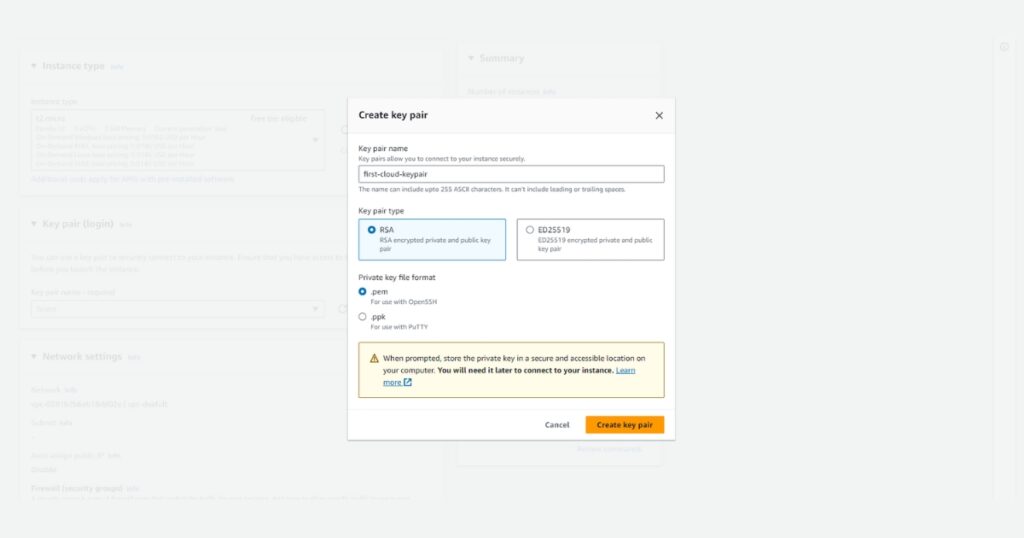Viewport: 1024px width, 538px height.
Task: Click the Key pair name input field
Action: [x=511, y=174]
